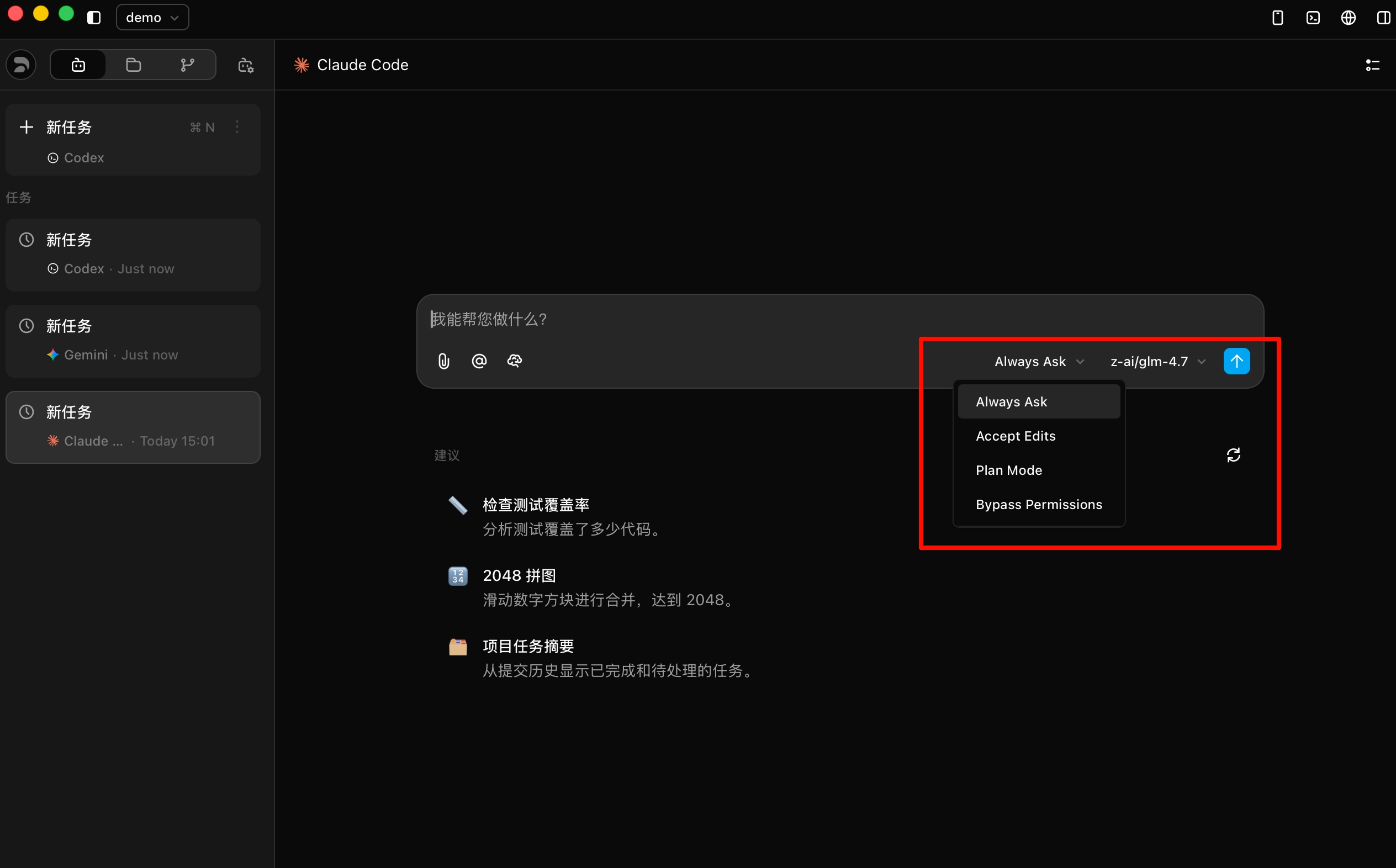
Task: Expand the demo project dropdown
Action: pyautogui.click(x=152, y=18)
